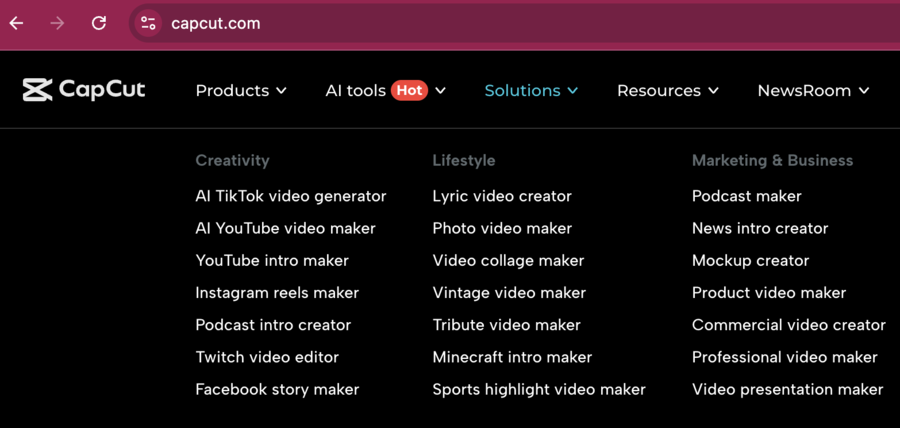
Task: Open the AI tools dropdown
Action: point(355,90)
